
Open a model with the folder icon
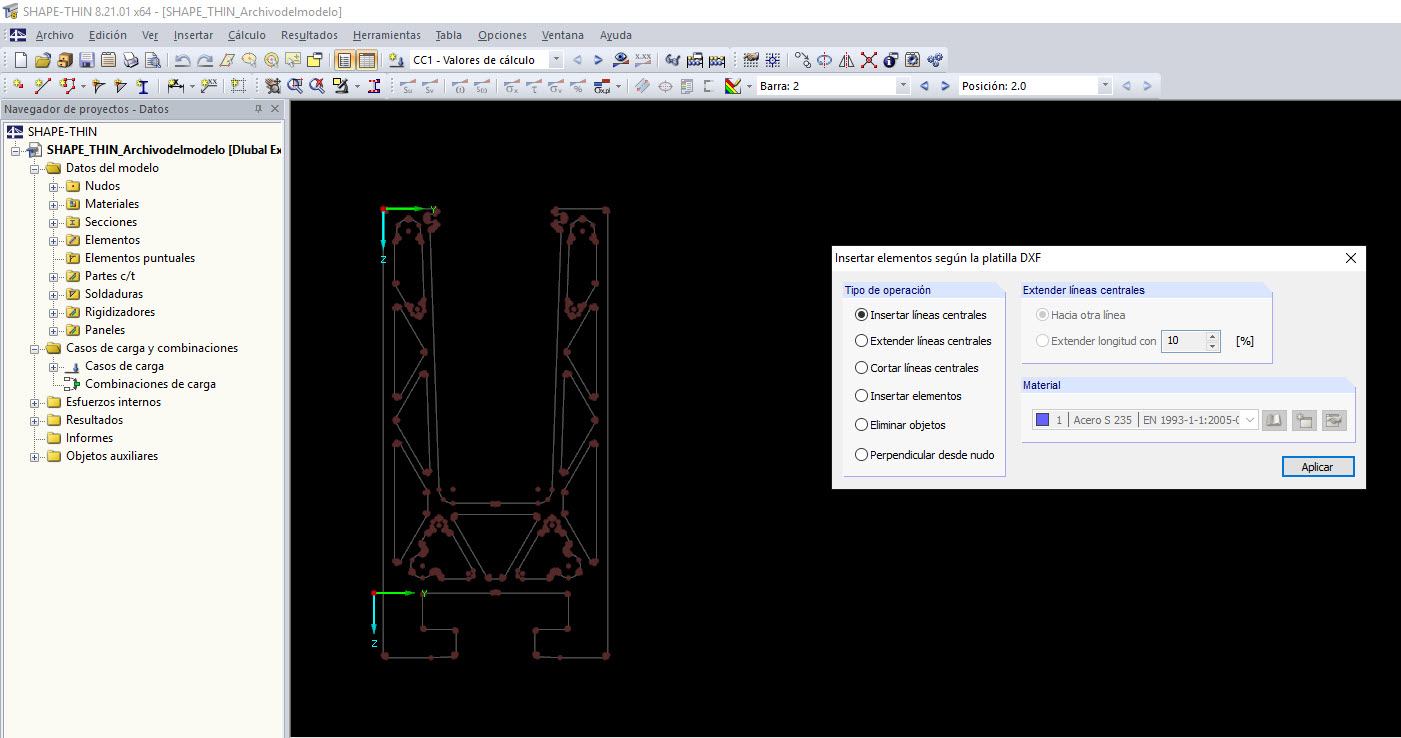click(x=43, y=60)
